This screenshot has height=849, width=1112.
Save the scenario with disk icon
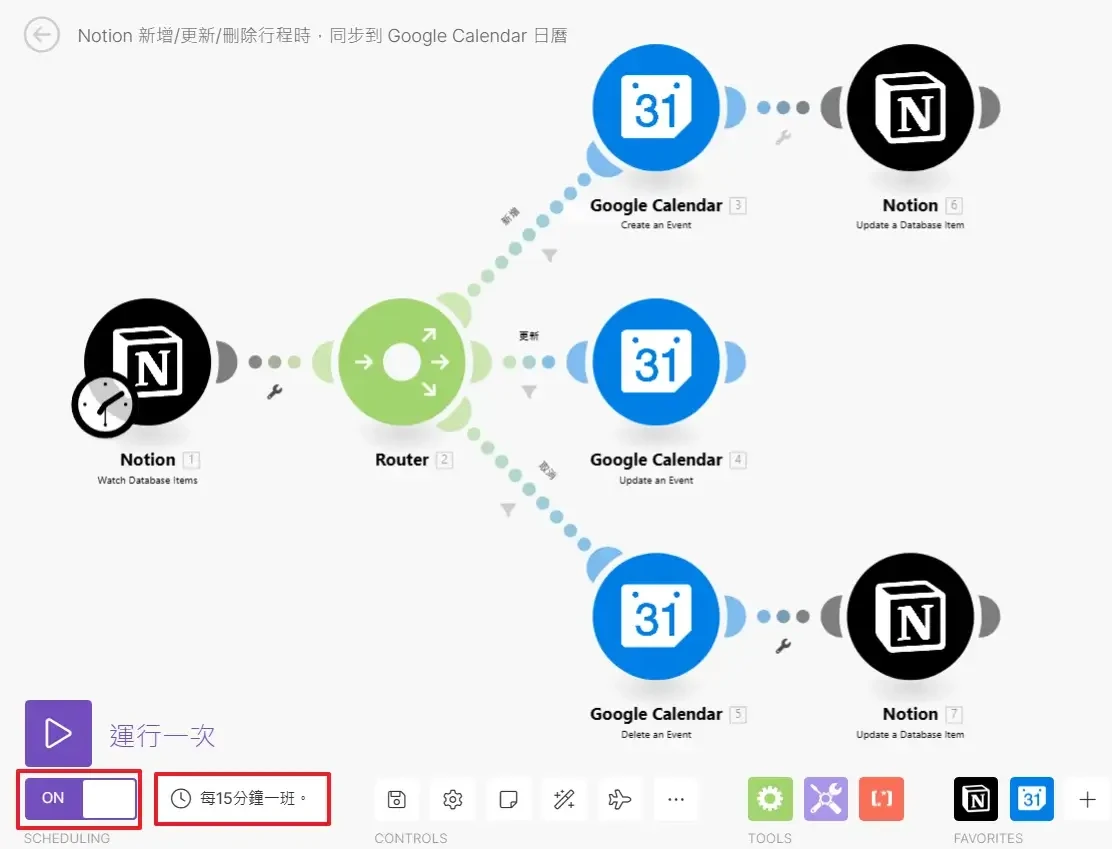click(x=396, y=799)
